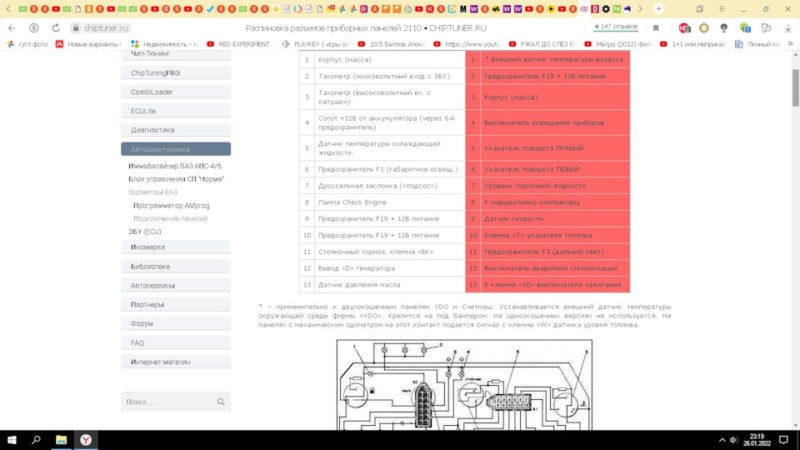The height and width of the screenshot is (450, 800).
Task: Open the gold circle extension icon
Action: [704, 28]
